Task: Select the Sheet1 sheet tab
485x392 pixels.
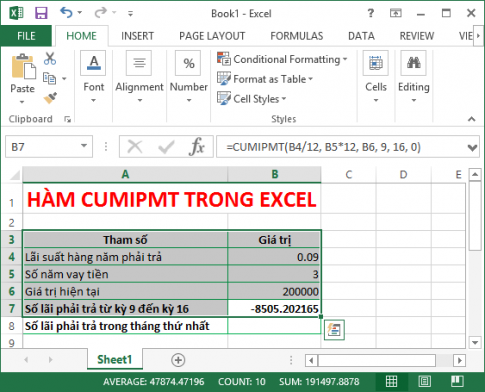Action: click(114, 360)
